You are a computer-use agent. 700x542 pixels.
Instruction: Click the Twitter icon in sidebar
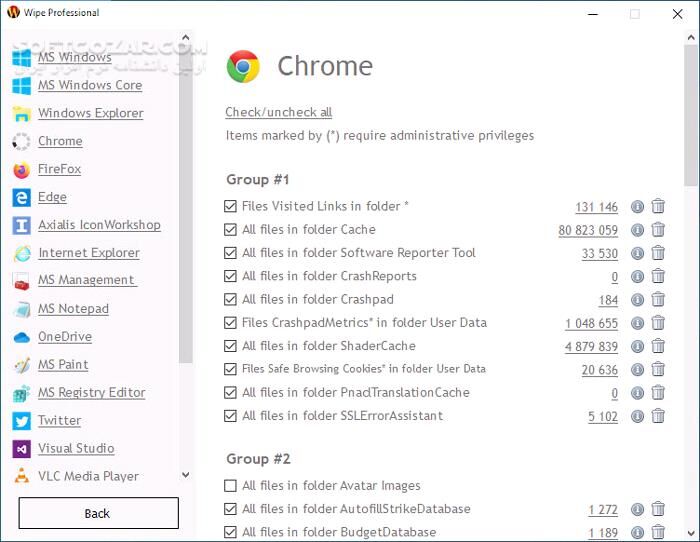tap(22, 421)
